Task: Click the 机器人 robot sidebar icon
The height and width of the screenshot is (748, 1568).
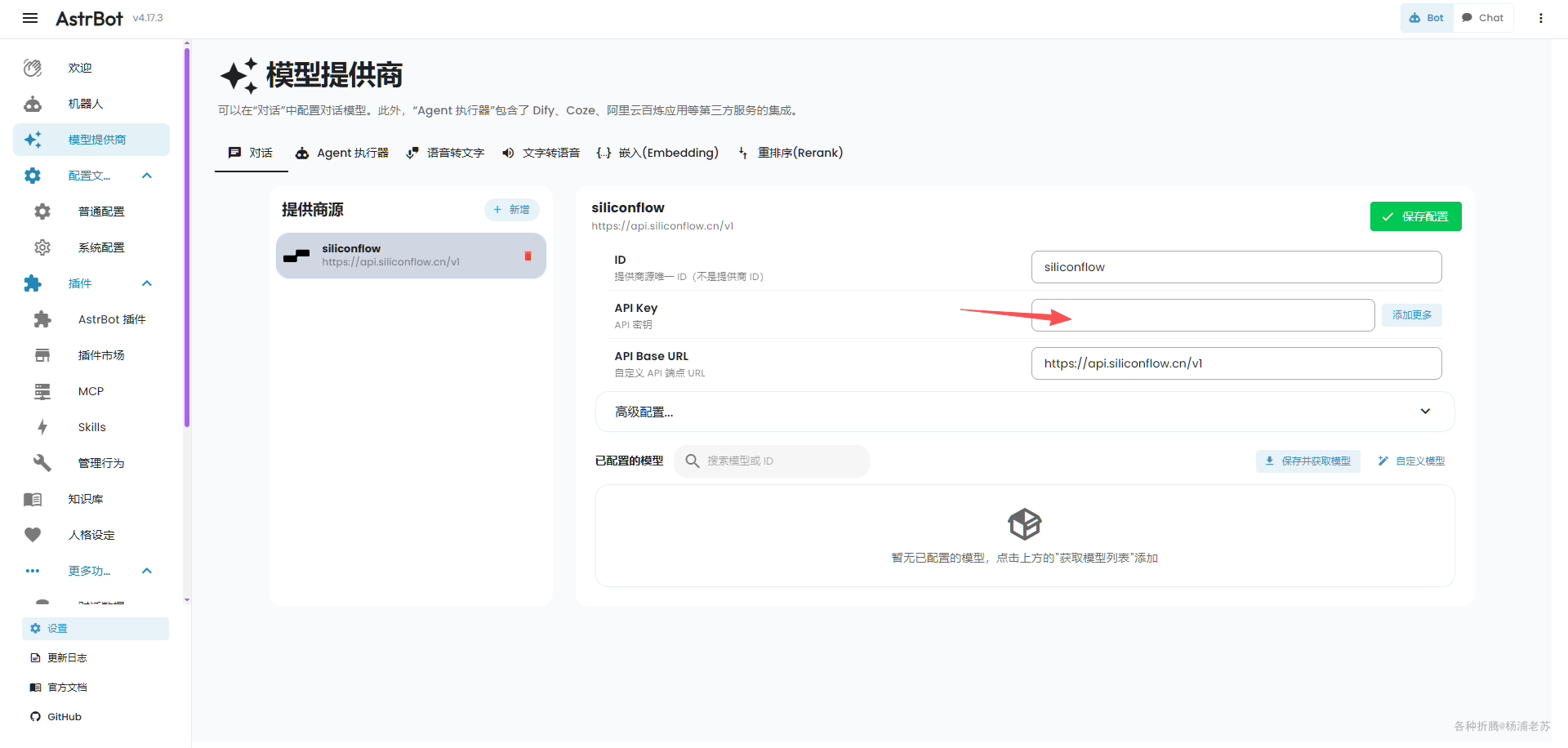Action: point(33,104)
